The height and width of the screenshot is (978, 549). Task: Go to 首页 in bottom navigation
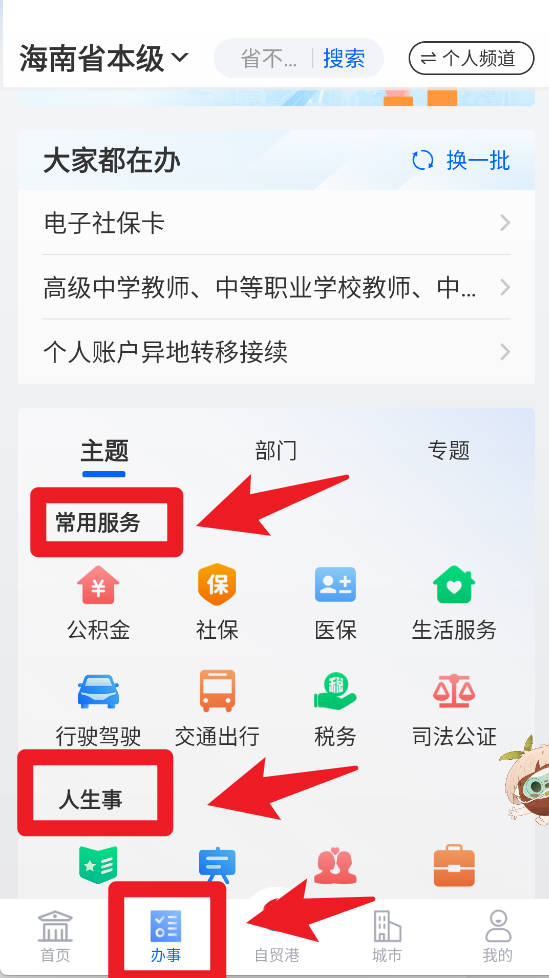click(x=55, y=936)
